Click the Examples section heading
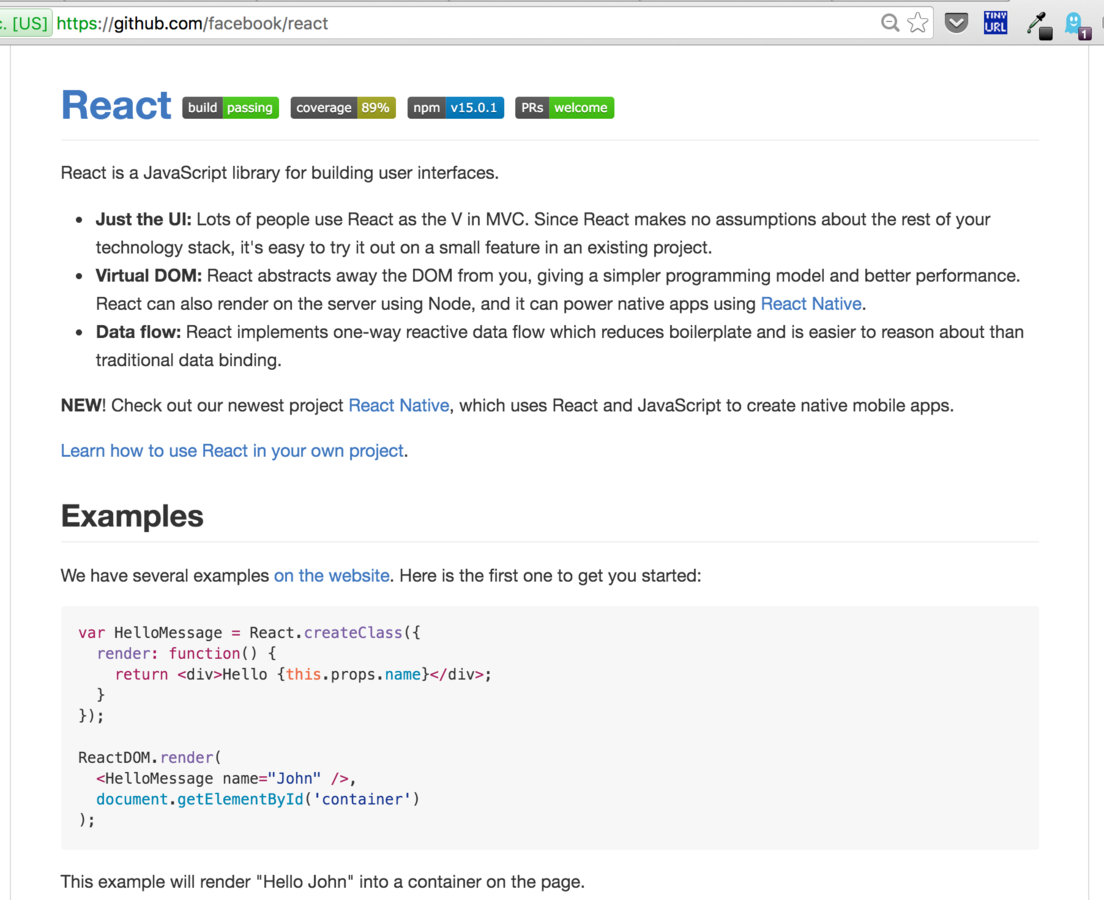The width and height of the screenshot is (1104, 900). click(132, 516)
